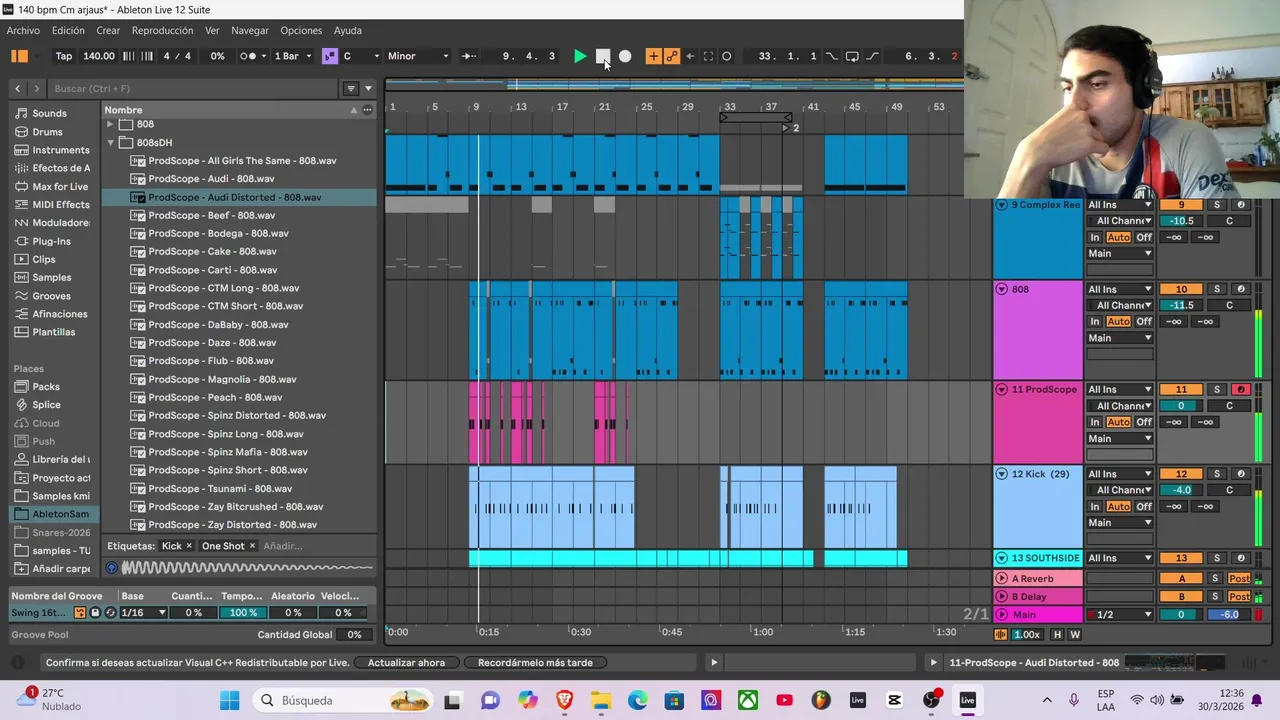Click the 140.00 tempo field
Image resolution: width=1280 pixels, height=720 pixels.
[98, 56]
